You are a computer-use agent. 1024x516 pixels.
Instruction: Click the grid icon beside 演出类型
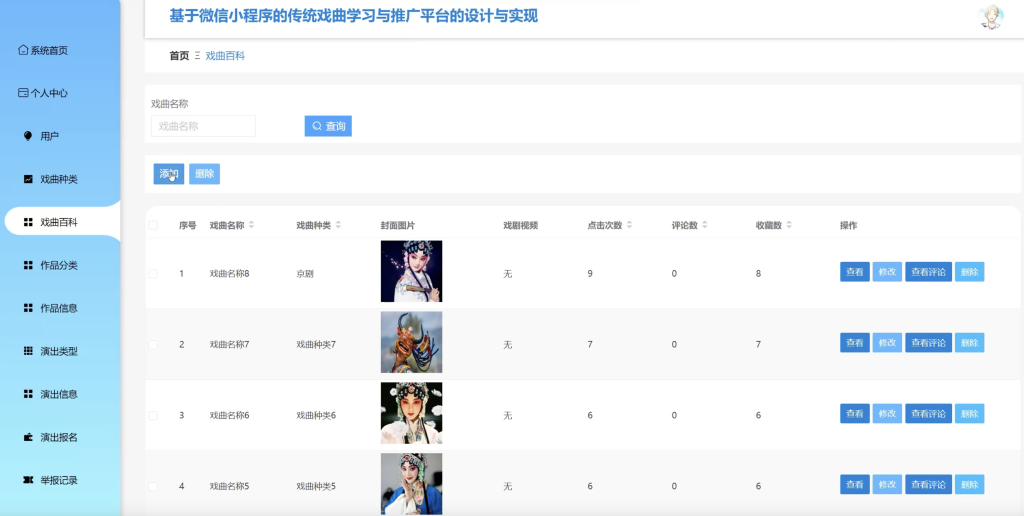pos(28,351)
